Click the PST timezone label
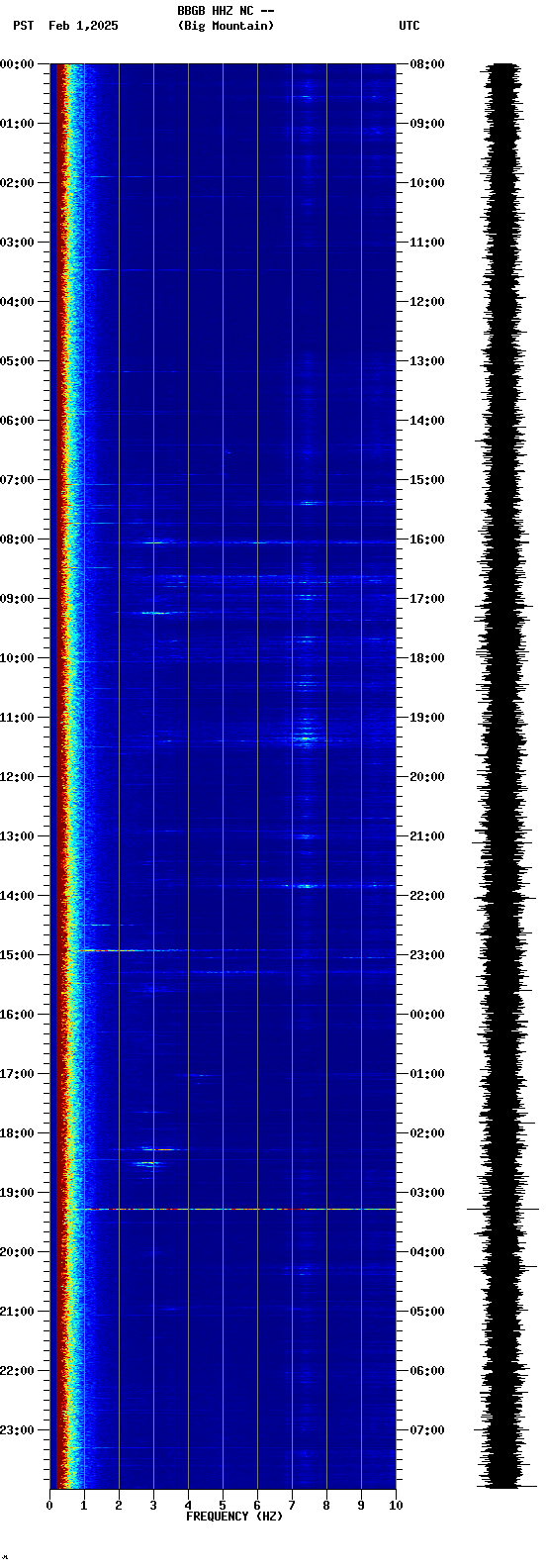 23,26
